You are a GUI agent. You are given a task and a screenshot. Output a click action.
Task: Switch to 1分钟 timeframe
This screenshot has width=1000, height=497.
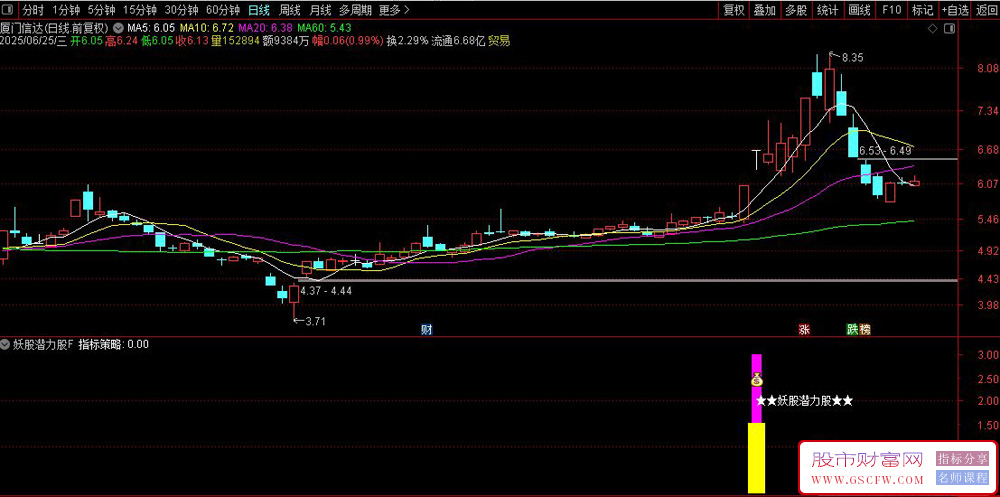point(66,10)
